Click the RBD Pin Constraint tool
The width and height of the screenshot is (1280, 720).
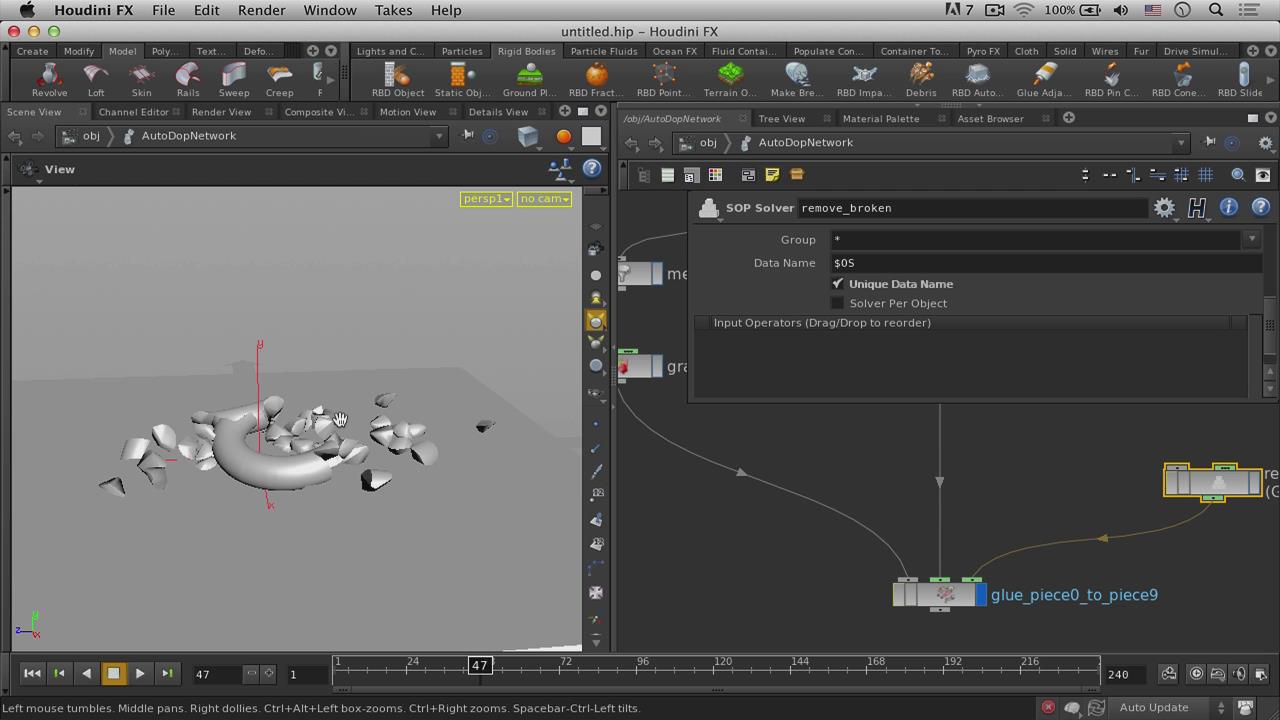[1112, 80]
